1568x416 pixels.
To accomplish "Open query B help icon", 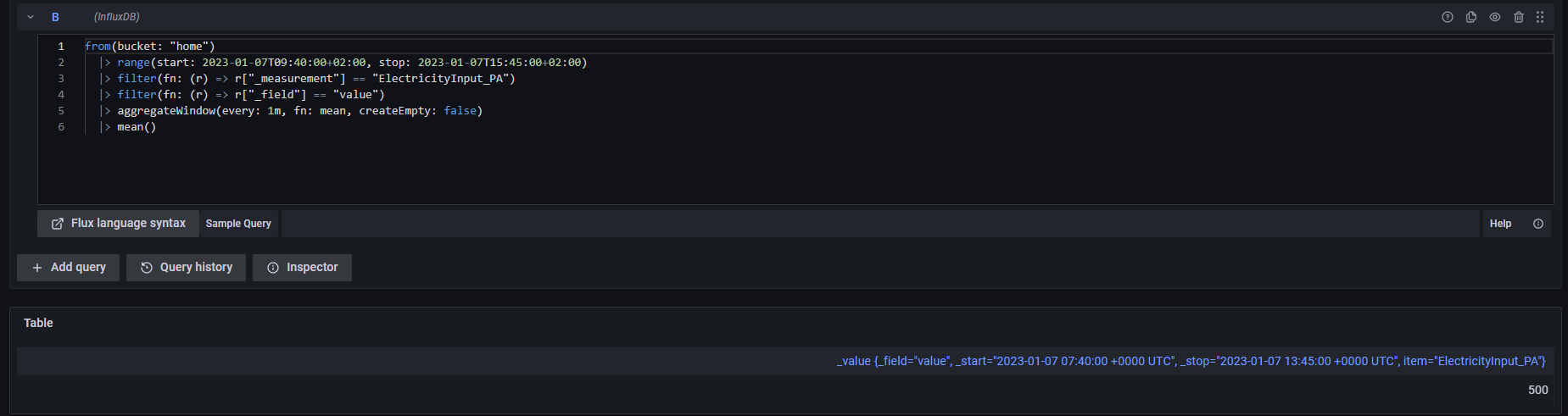I will (x=1448, y=17).
